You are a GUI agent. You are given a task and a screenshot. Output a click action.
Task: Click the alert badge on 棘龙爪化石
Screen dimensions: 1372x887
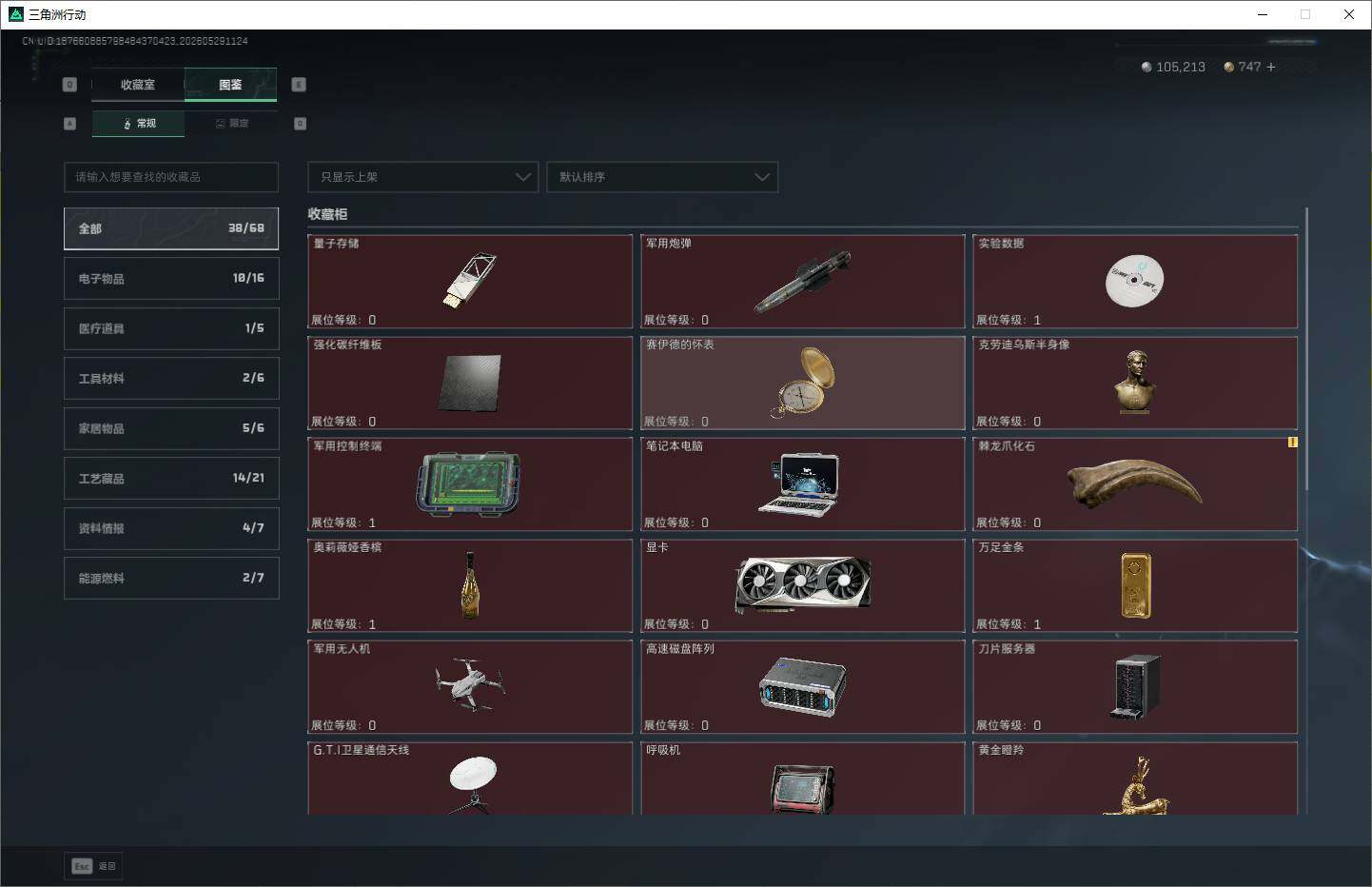click(x=1292, y=443)
